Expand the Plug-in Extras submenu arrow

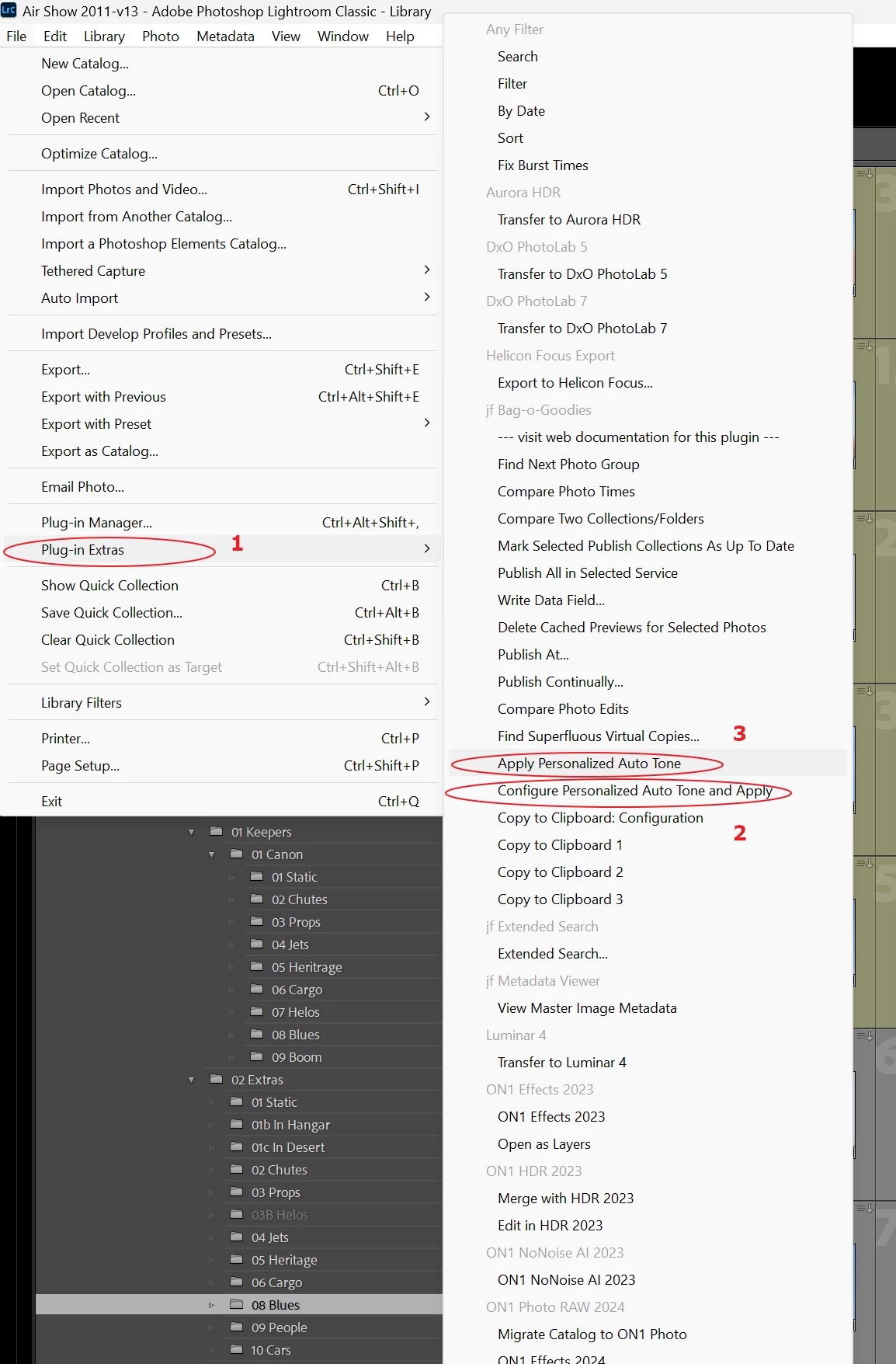tap(427, 548)
